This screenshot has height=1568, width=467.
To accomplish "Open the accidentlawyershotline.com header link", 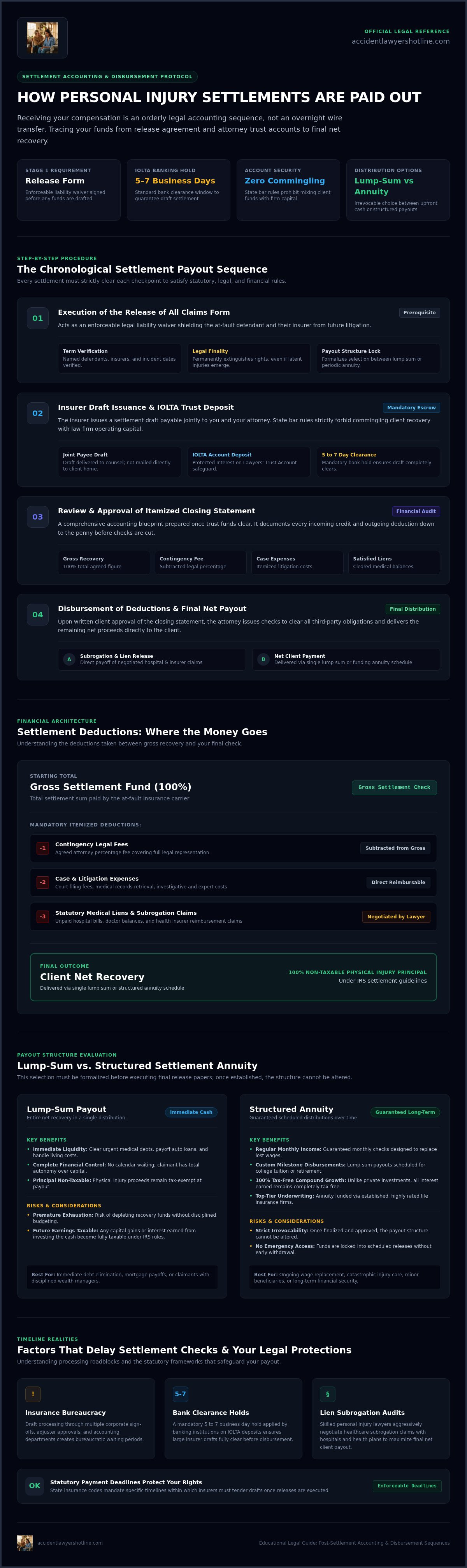I will click(x=400, y=41).
